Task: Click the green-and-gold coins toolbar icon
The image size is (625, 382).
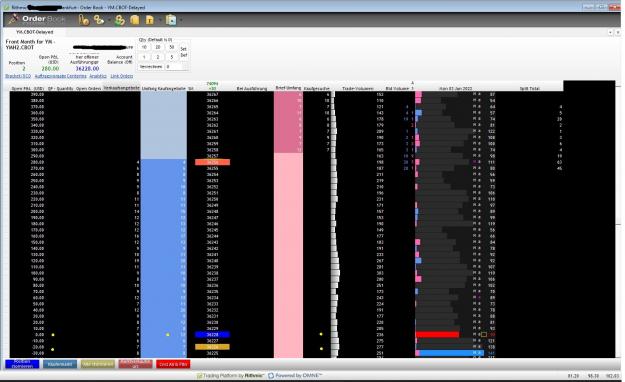Action: pos(120,20)
